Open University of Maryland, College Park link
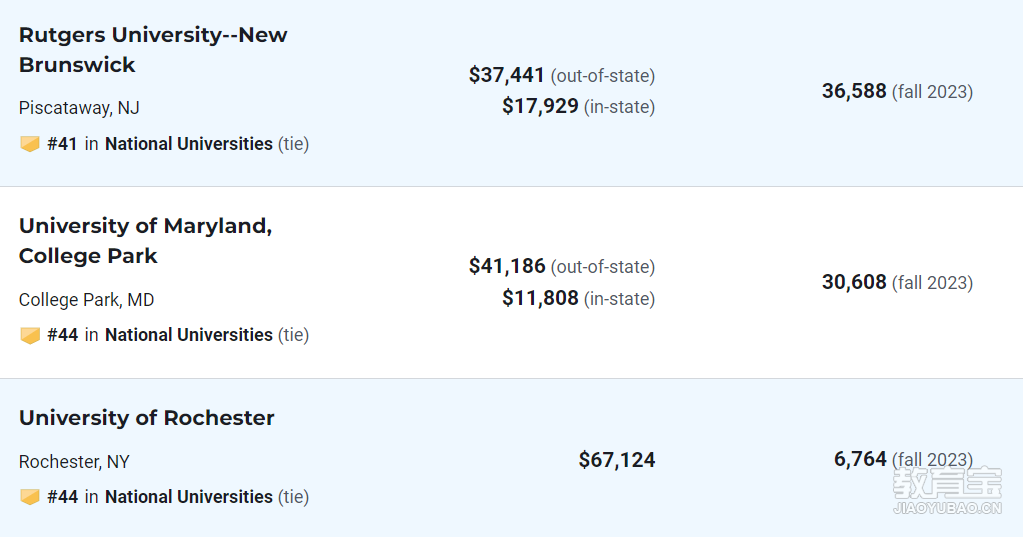 [x=145, y=241]
